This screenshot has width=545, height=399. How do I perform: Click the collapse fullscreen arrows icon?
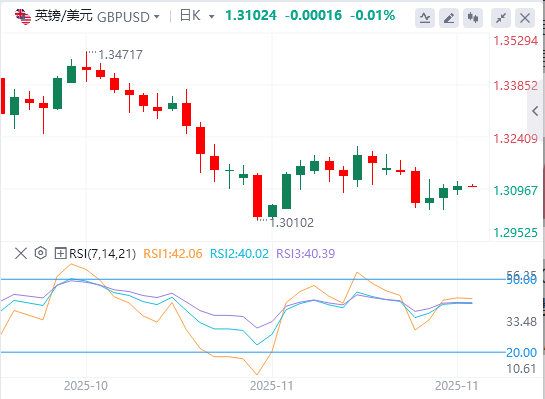(501, 18)
